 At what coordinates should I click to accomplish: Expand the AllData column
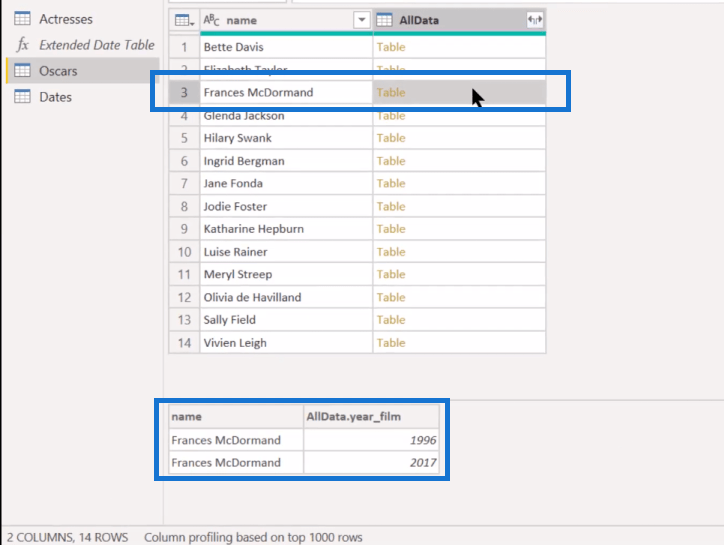click(x=535, y=20)
